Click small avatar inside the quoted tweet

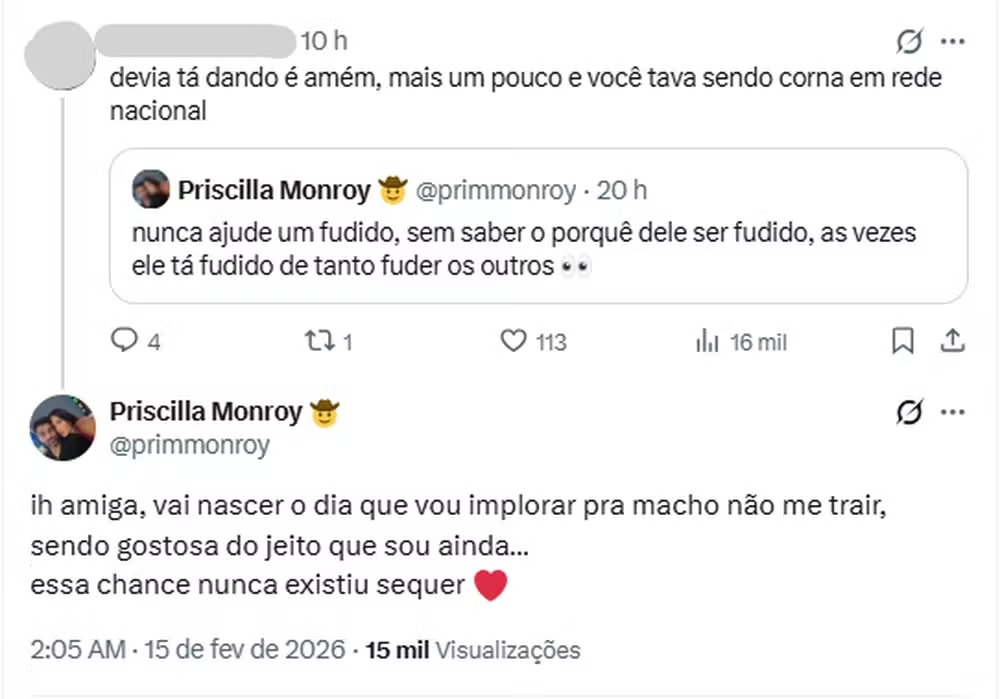click(x=151, y=189)
